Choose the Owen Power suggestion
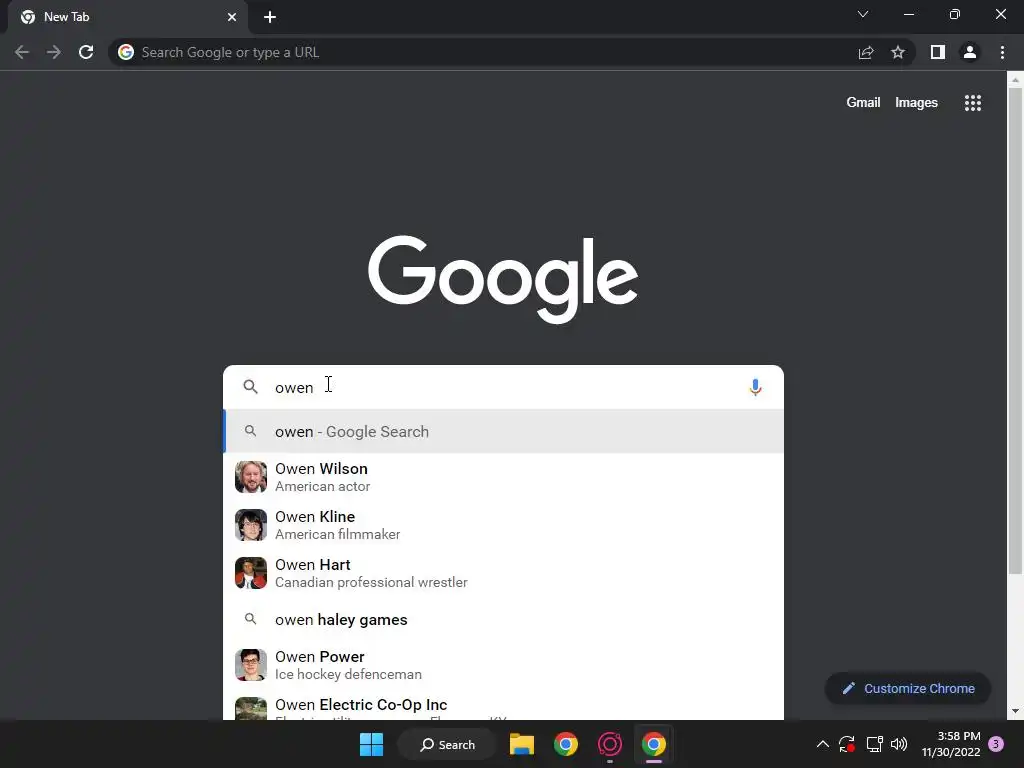The height and width of the screenshot is (768, 1024). (x=504, y=665)
